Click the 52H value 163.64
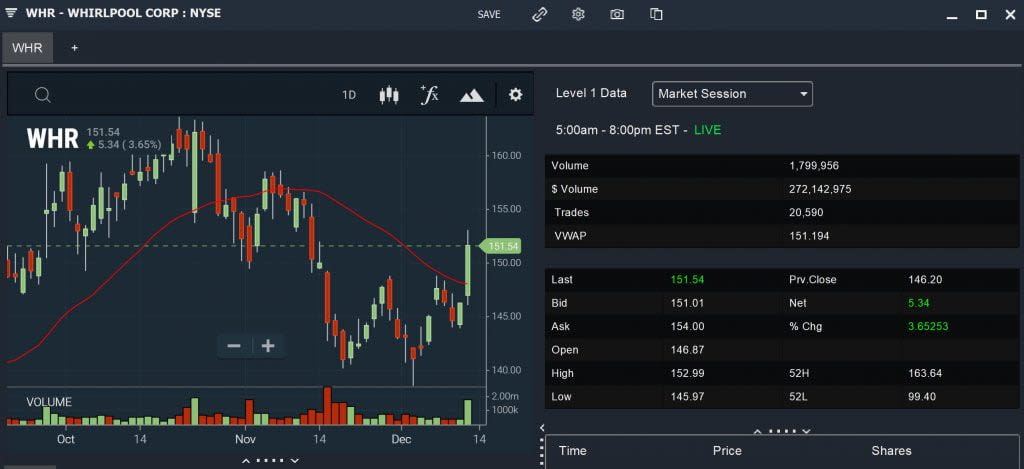The image size is (1024, 469). tap(925, 374)
